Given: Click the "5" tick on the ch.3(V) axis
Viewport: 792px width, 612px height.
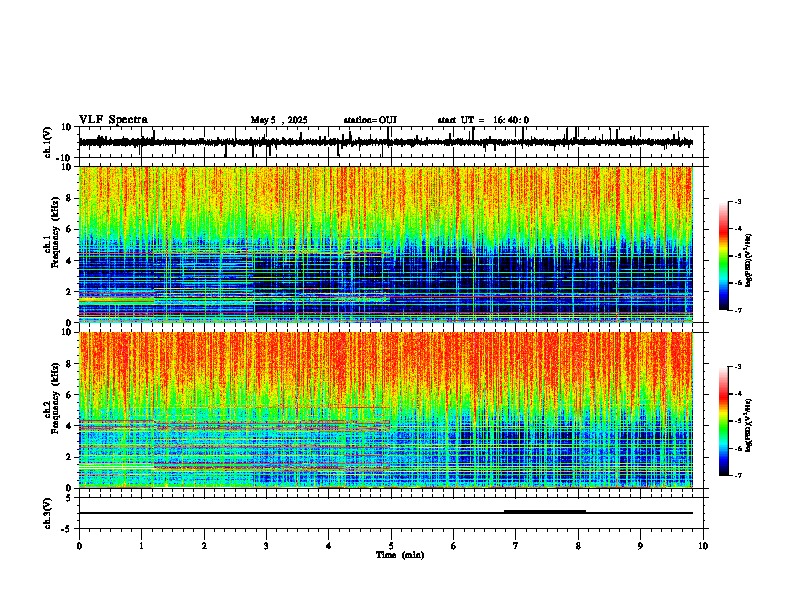Looking at the screenshot, I should pos(69,497).
